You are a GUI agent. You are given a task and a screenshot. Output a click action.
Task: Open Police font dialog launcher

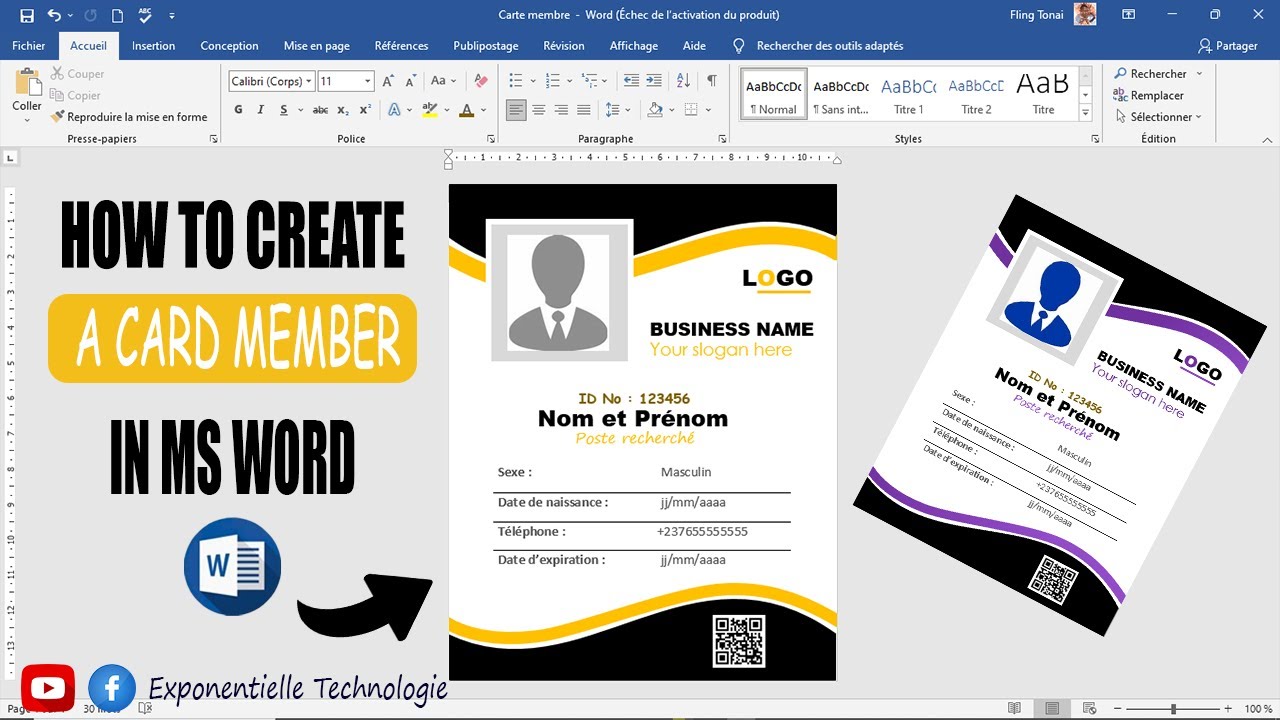(x=491, y=139)
